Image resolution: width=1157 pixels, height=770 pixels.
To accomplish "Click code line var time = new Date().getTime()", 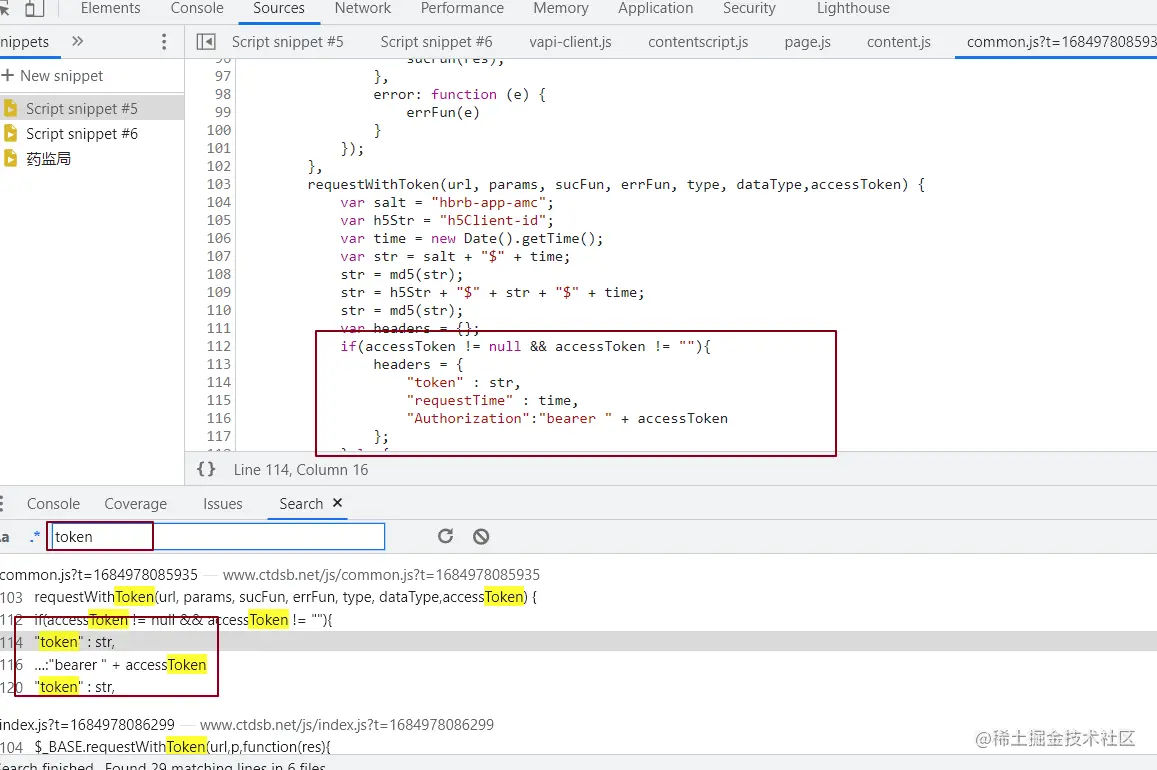I will (x=472, y=238).
